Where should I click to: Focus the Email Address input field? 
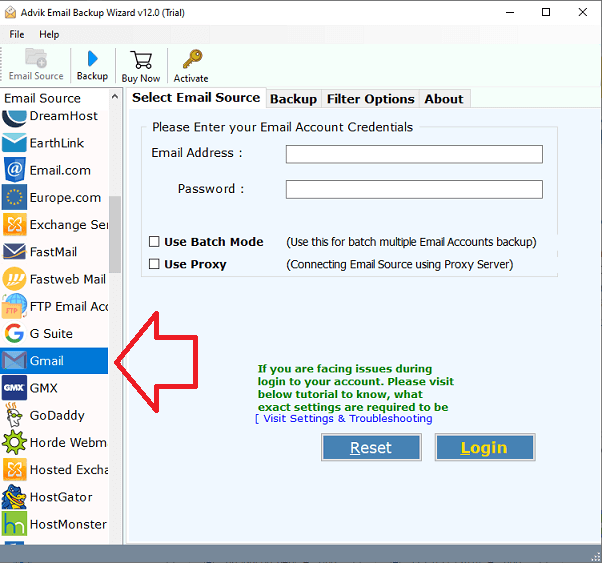(x=414, y=154)
